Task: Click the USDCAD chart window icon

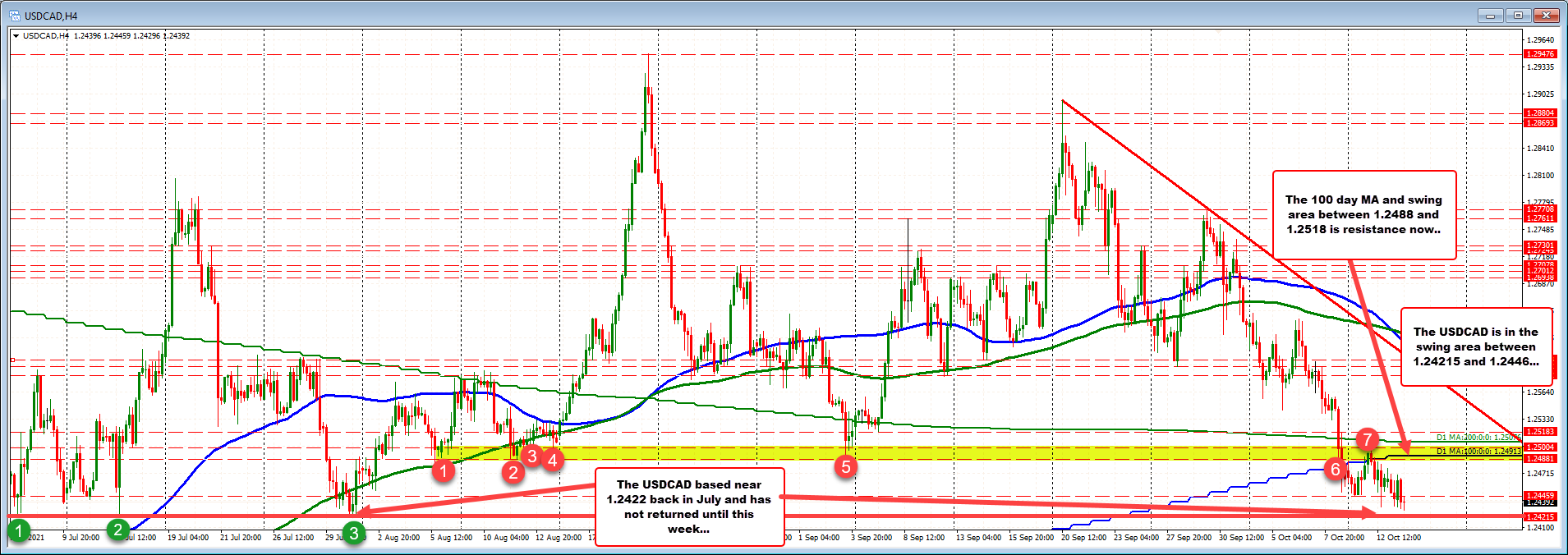Action: (x=15, y=16)
